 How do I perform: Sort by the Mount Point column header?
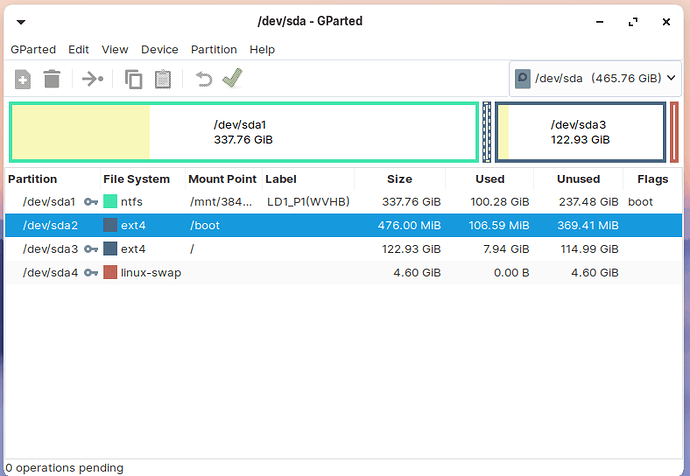tap(224, 179)
